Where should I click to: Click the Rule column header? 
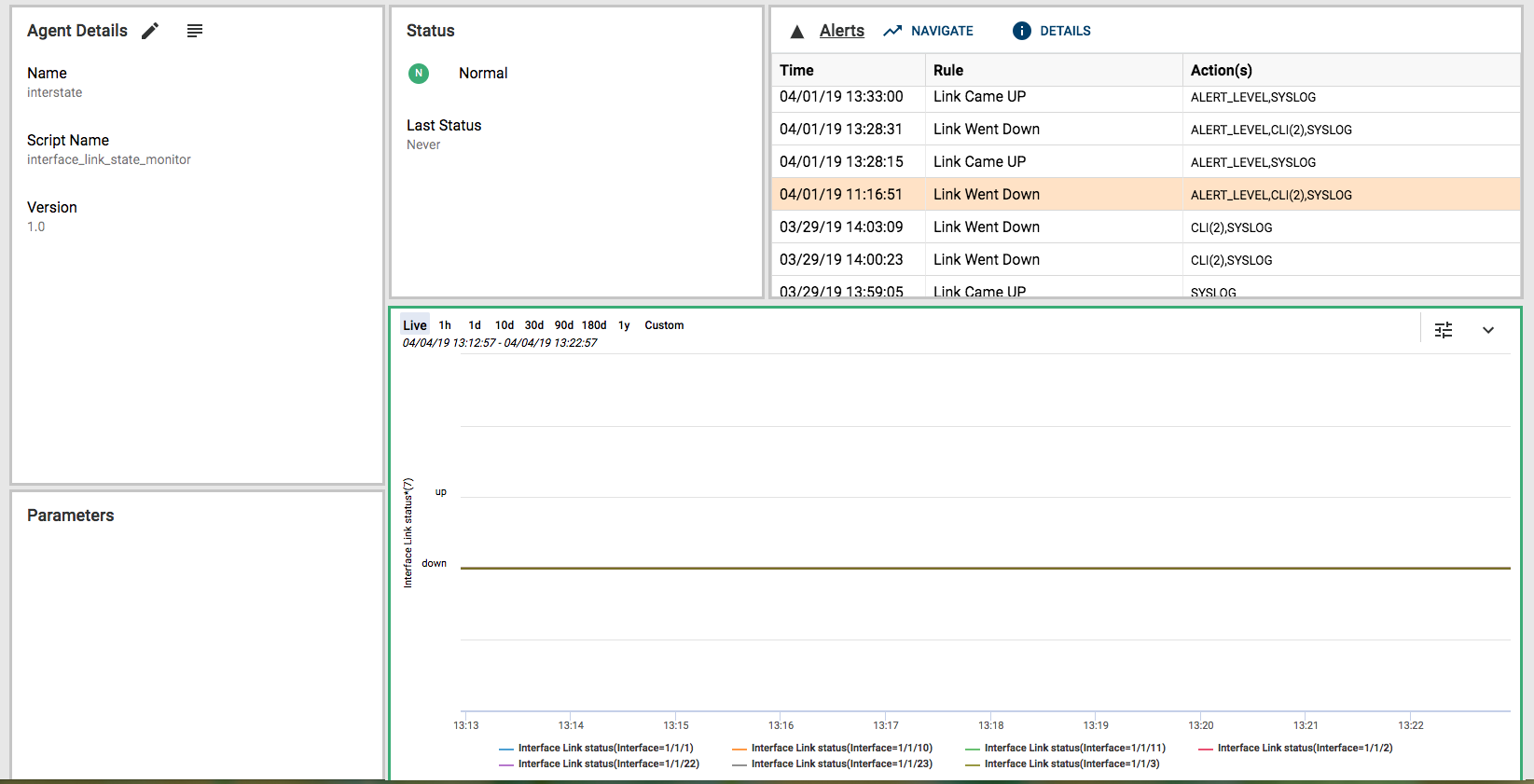click(x=1054, y=70)
